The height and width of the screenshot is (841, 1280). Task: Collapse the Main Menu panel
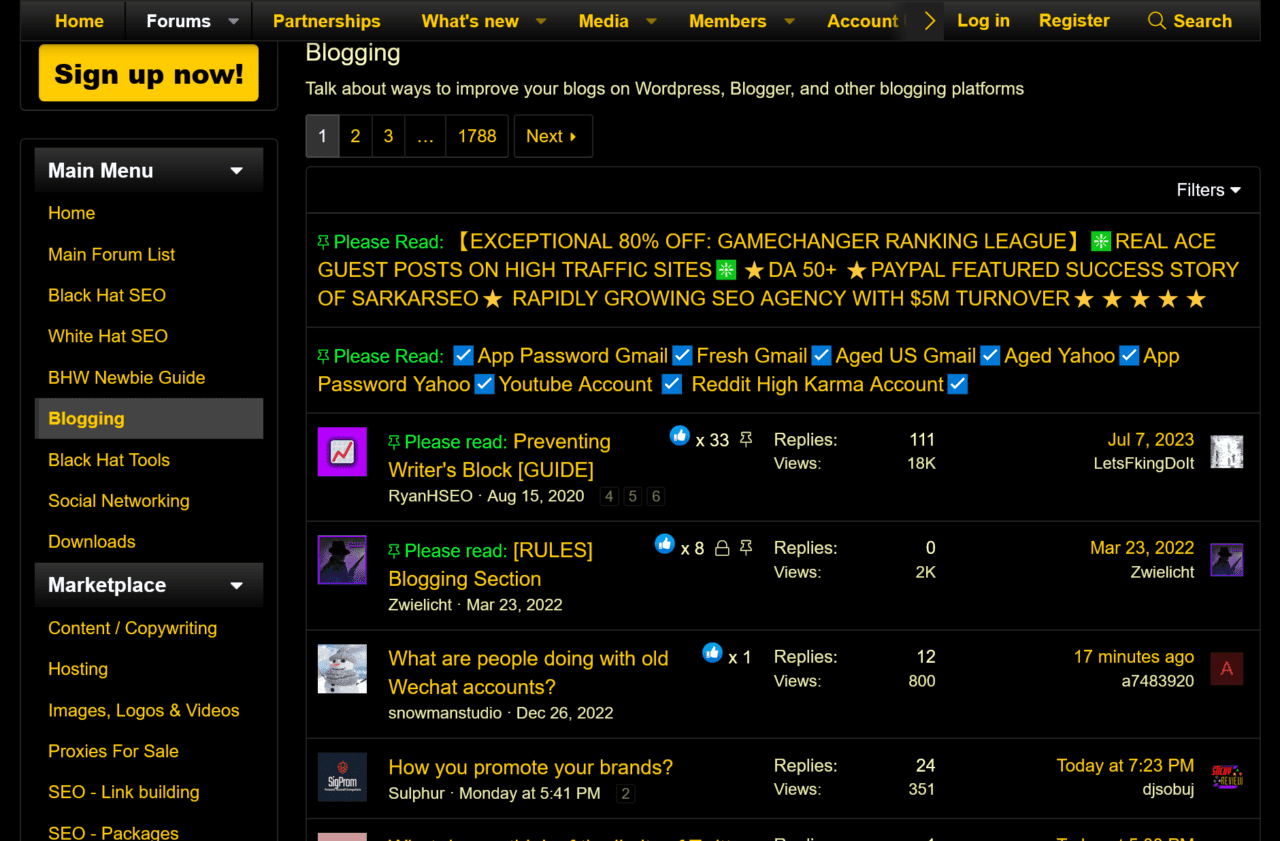pyautogui.click(x=237, y=170)
